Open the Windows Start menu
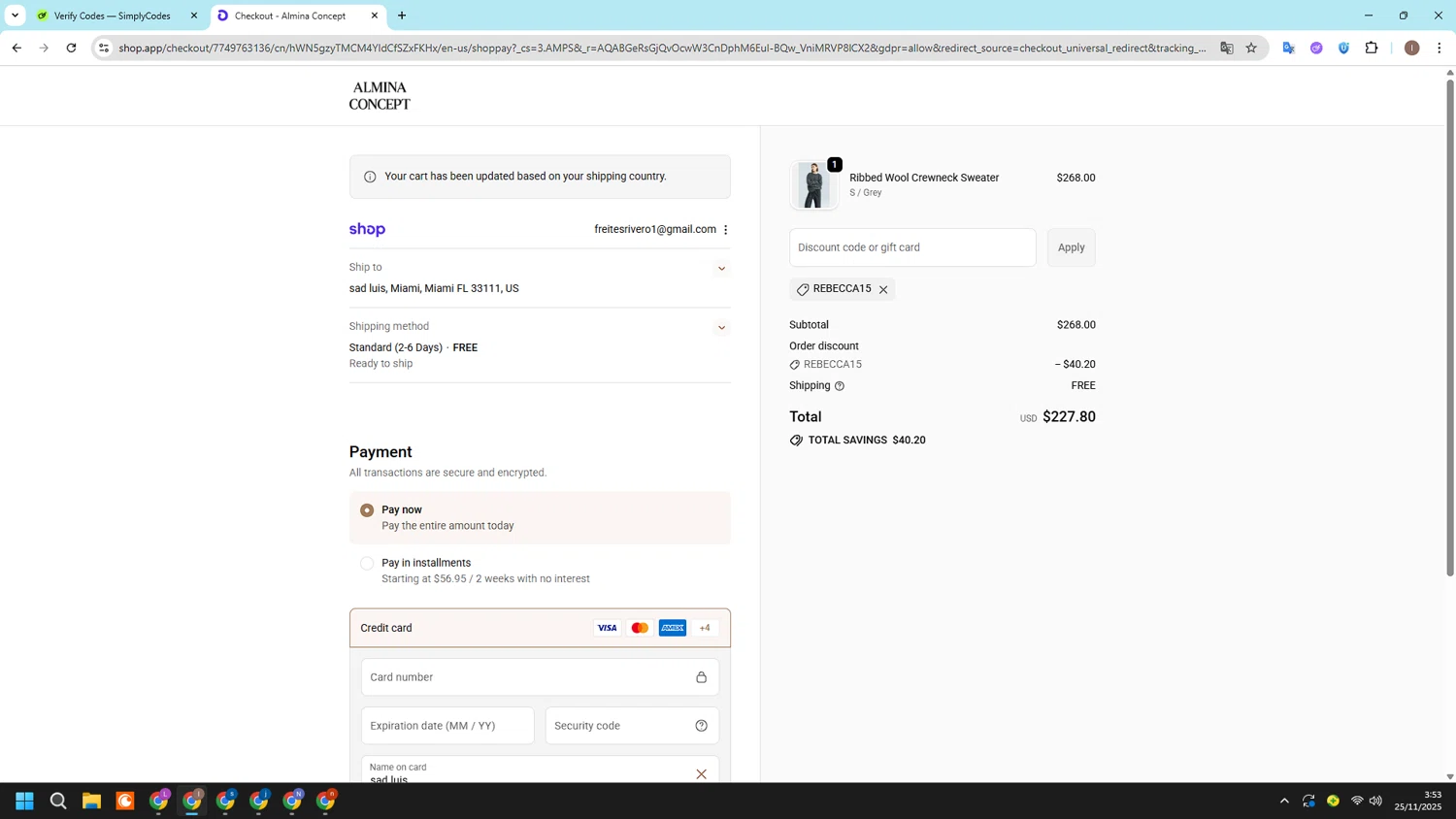The image size is (1456, 819). pyautogui.click(x=25, y=801)
